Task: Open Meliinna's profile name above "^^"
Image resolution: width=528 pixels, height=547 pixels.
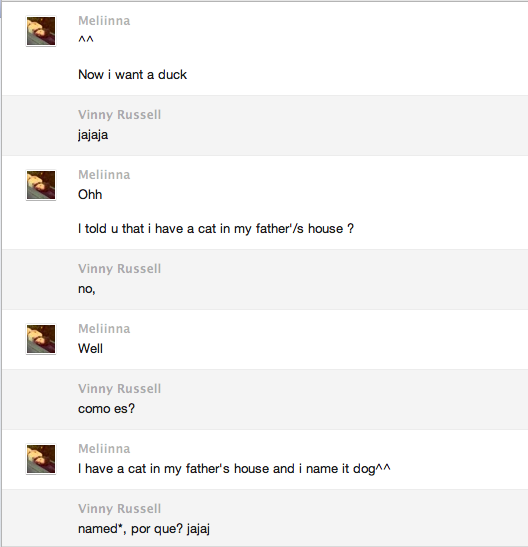Action: point(104,21)
